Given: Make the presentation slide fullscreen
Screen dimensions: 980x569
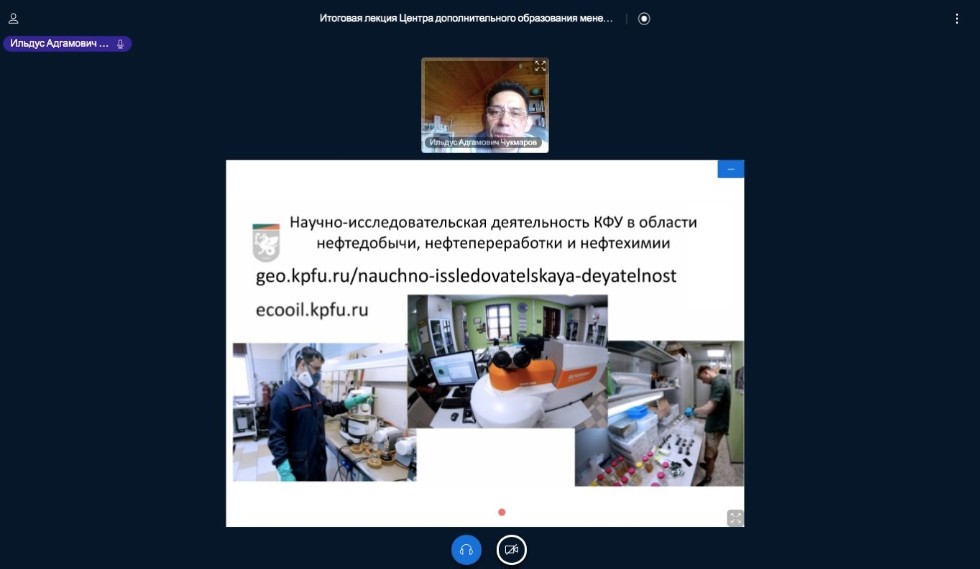Looking at the screenshot, I should tap(735, 517).
